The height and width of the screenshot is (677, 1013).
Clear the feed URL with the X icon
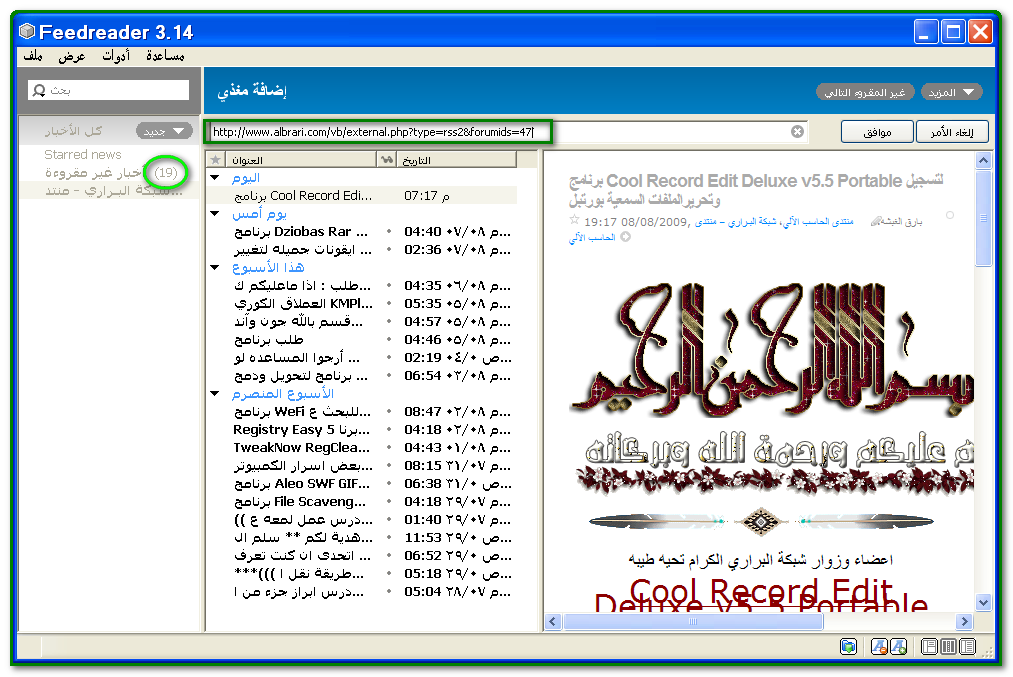click(797, 132)
